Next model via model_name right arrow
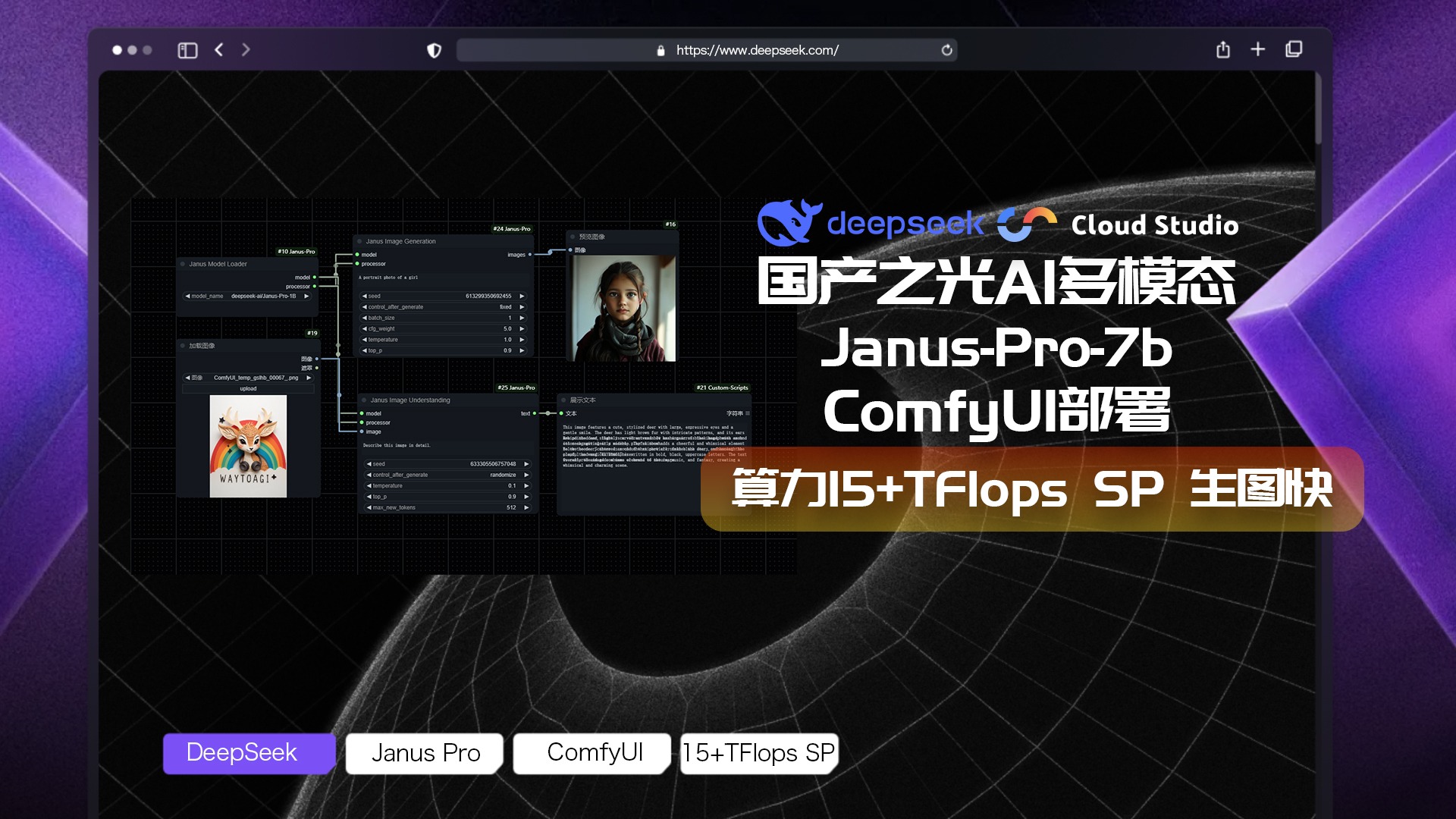Screen dimensions: 1456x819 [x=306, y=296]
